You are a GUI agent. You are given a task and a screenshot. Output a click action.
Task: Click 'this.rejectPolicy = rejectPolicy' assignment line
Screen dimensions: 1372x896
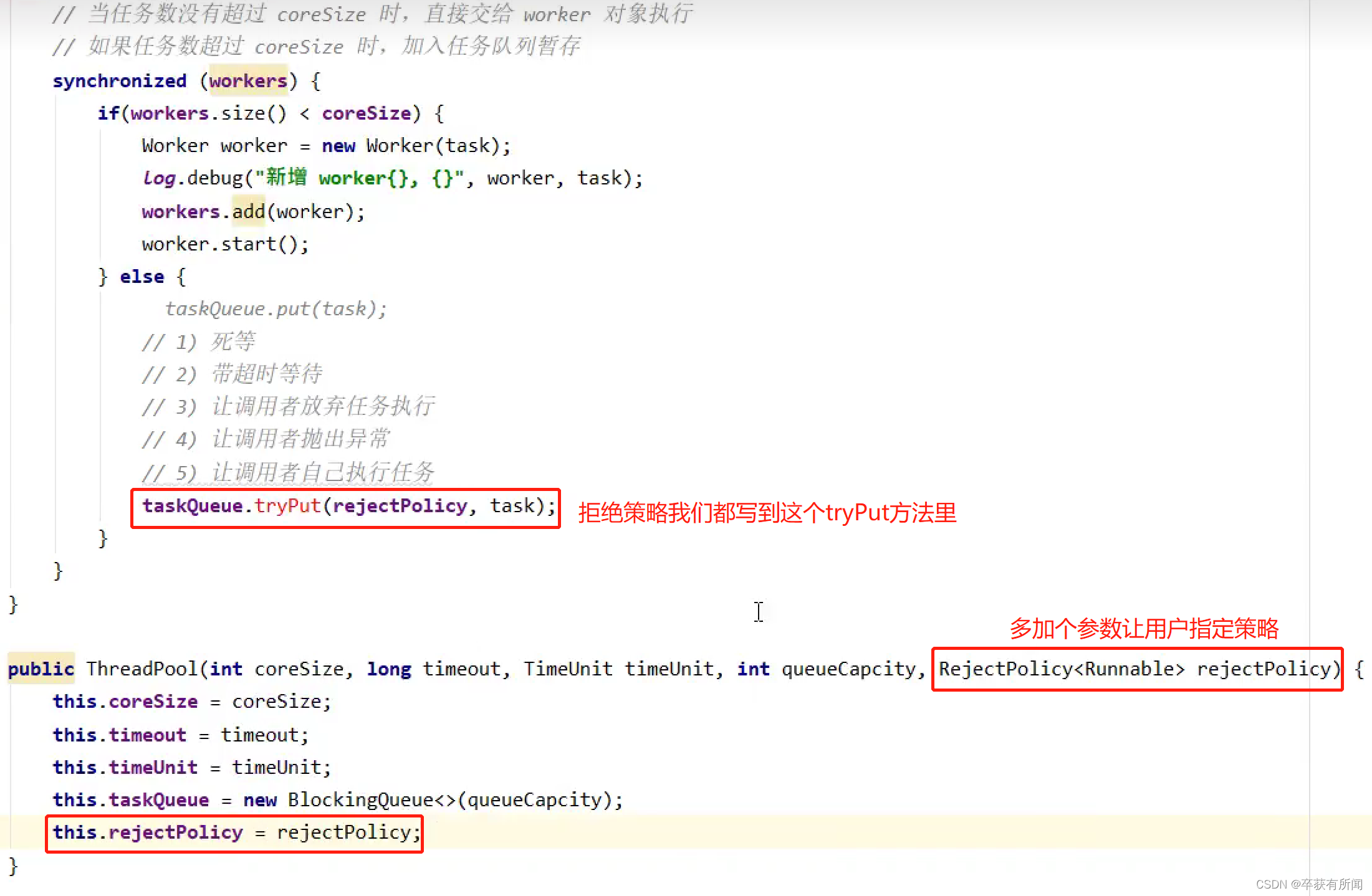pos(237,832)
